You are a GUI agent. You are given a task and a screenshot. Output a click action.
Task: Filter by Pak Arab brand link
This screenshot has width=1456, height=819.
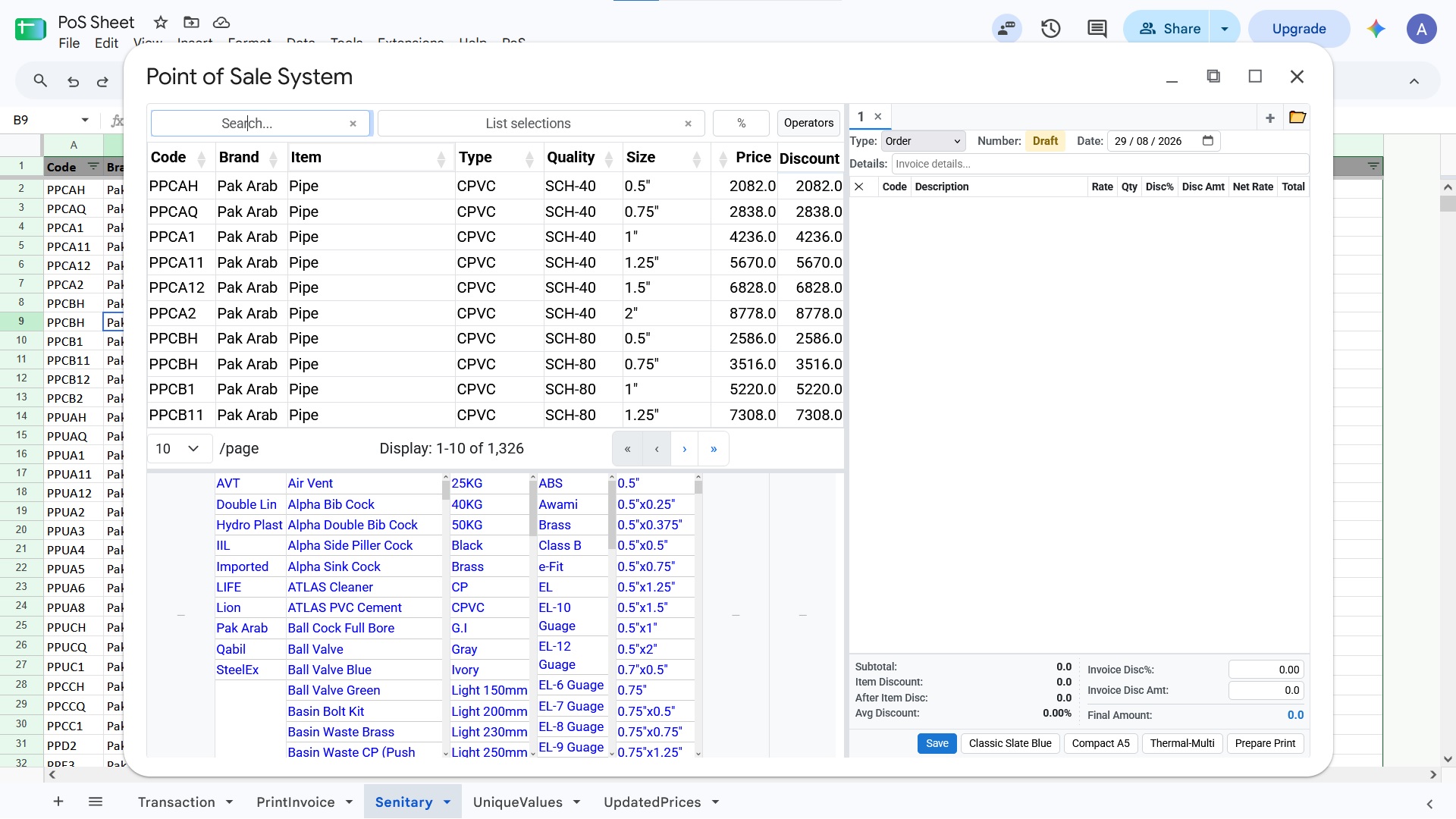point(242,629)
